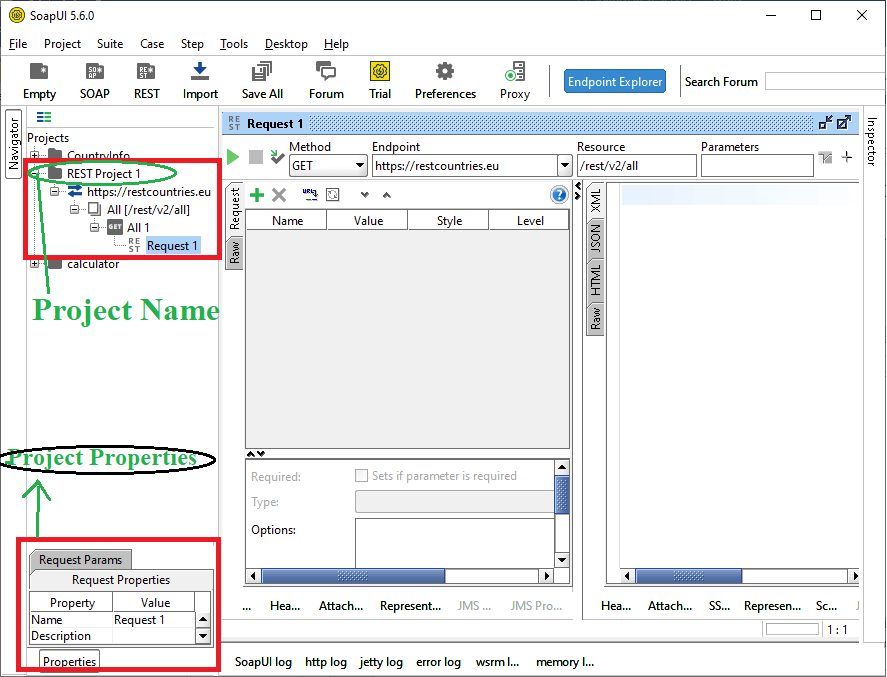The height and width of the screenshot is (677, 887).
Task: Click parameter details vertical scrollbar thumb
Action: 562,495
